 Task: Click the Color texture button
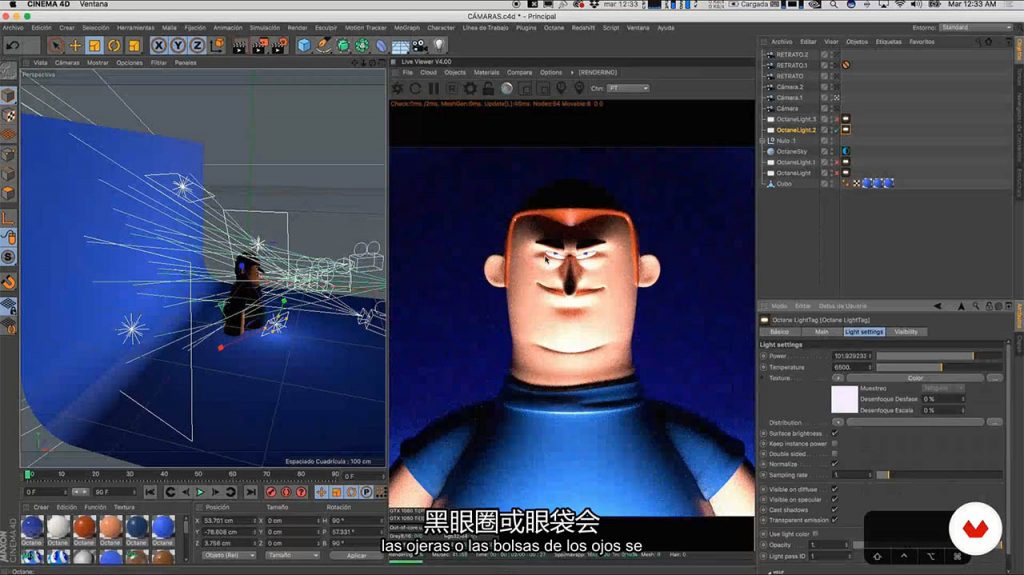(915, 378)
